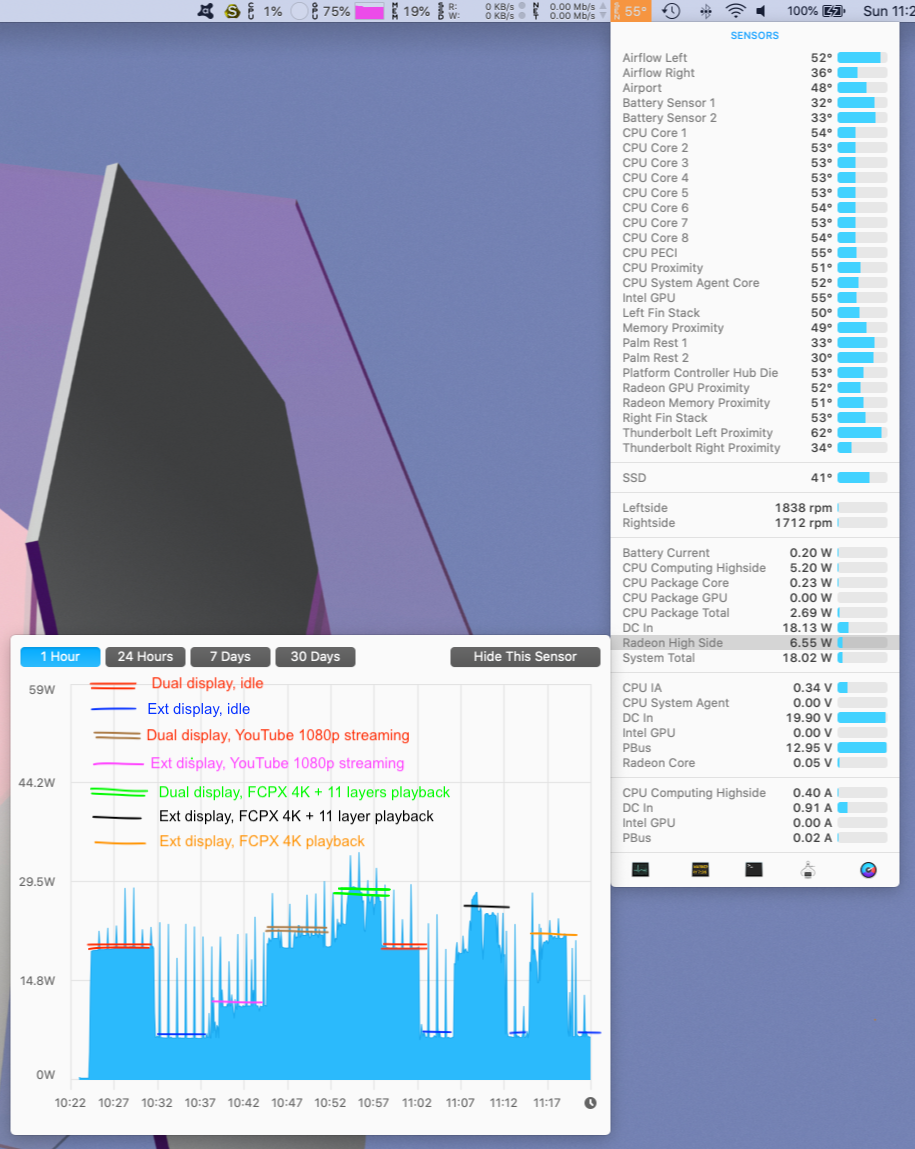Viewport: 915px width, 1149px height.
Task: Select the hanging scale icon in panel footer
Action: tap(808, 869)
